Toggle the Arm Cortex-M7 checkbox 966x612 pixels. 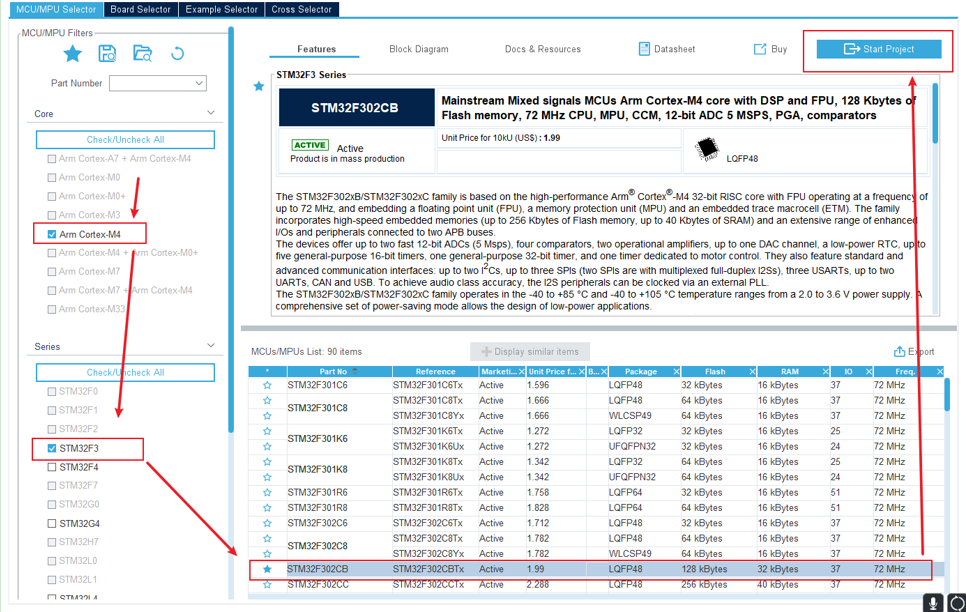(x=52, y=271)
